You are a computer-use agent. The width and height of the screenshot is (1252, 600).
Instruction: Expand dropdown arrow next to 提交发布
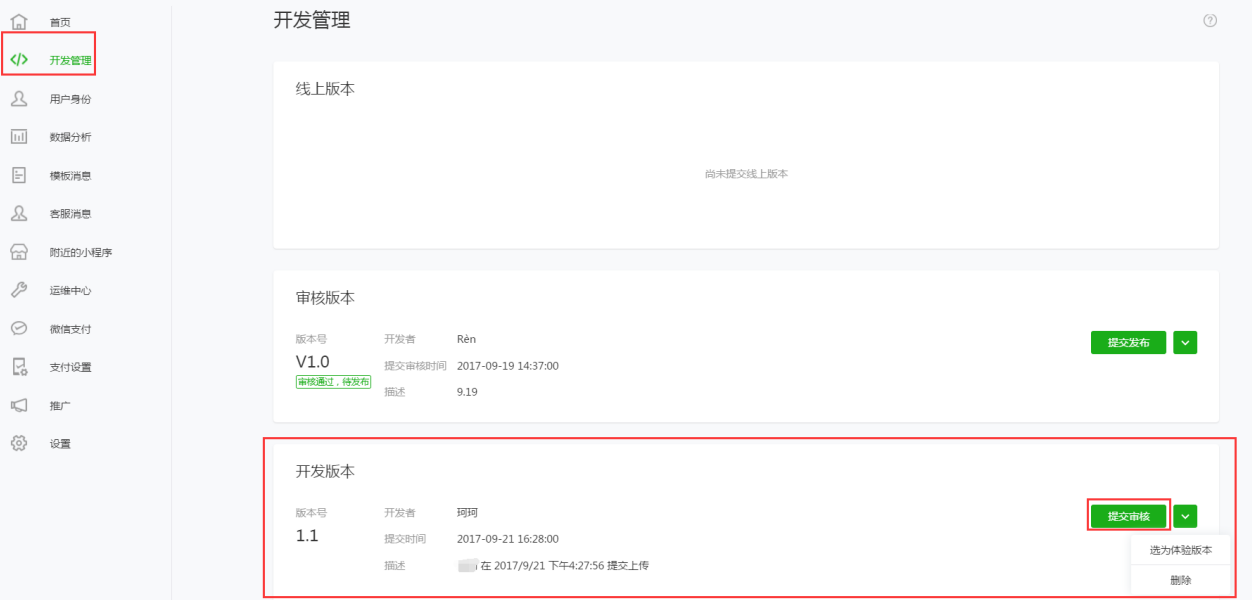(x=1185, y=343)
